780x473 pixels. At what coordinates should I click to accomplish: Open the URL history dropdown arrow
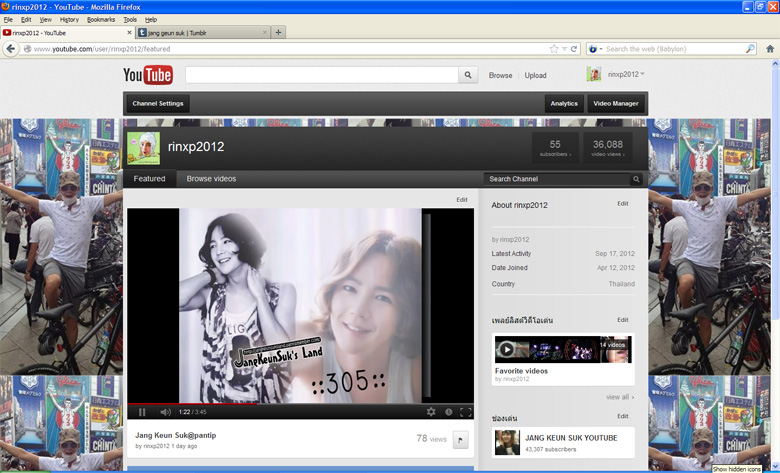pos(565,49)
